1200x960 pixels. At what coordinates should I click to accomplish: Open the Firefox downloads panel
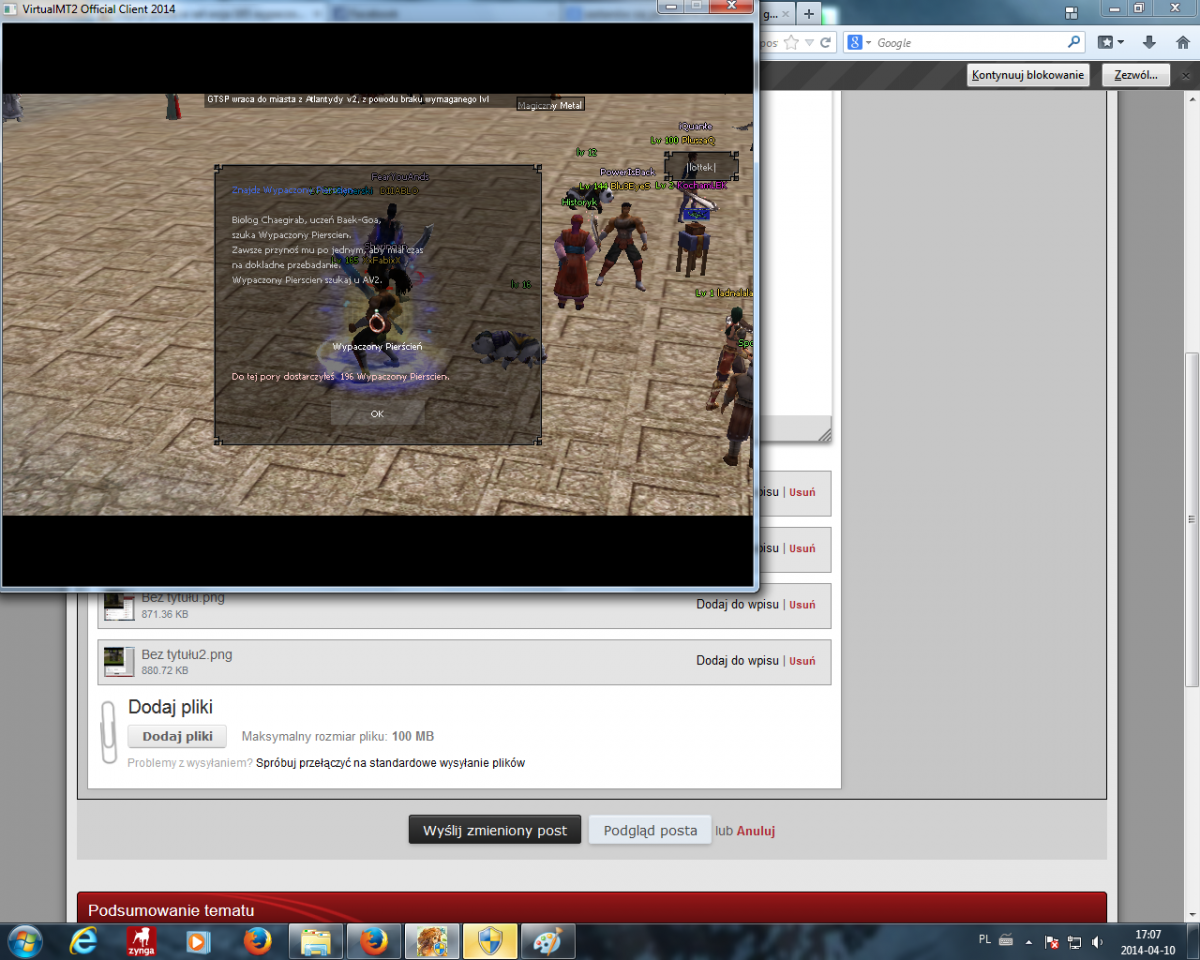1149,43
